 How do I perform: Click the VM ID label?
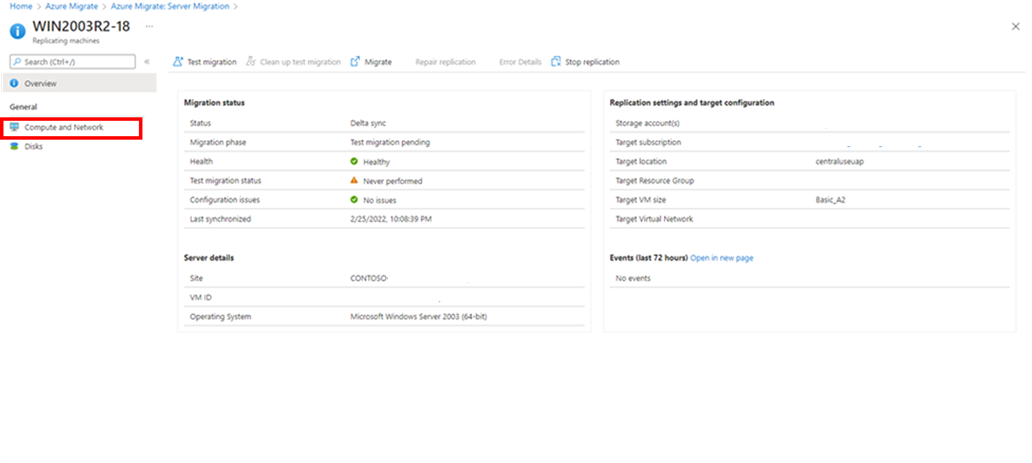pos(201,298)
